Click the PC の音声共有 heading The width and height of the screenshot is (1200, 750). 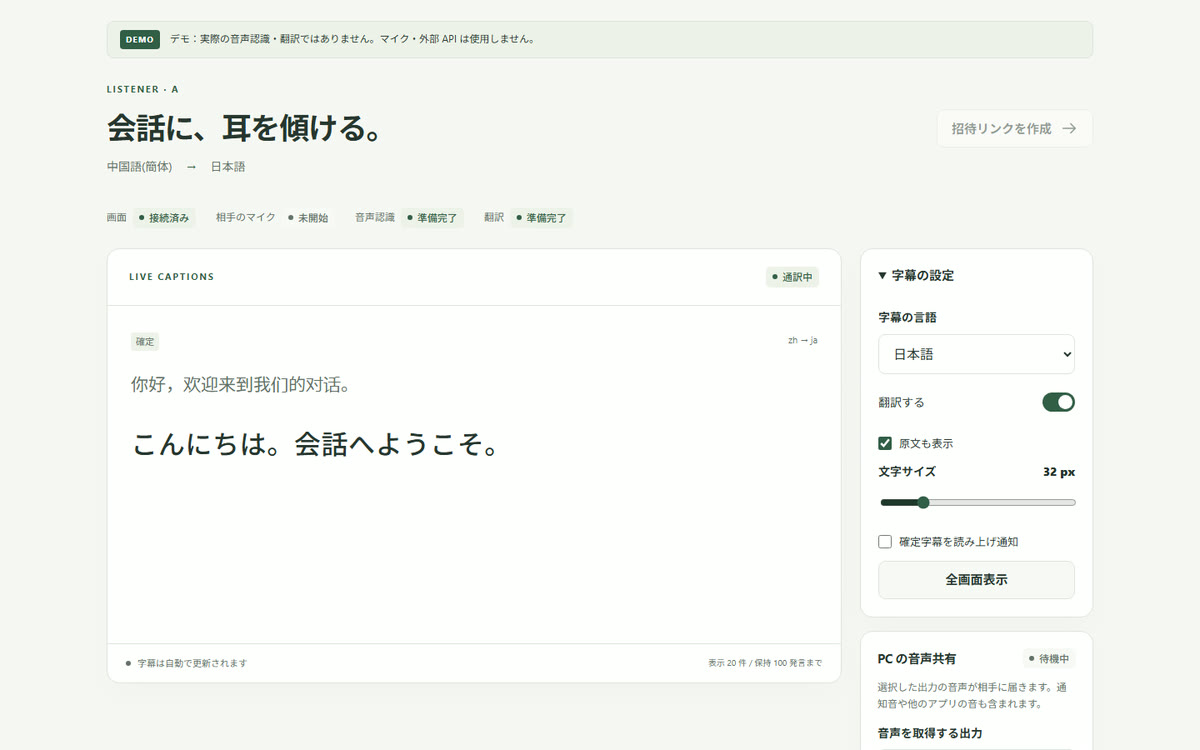[917, 659]
